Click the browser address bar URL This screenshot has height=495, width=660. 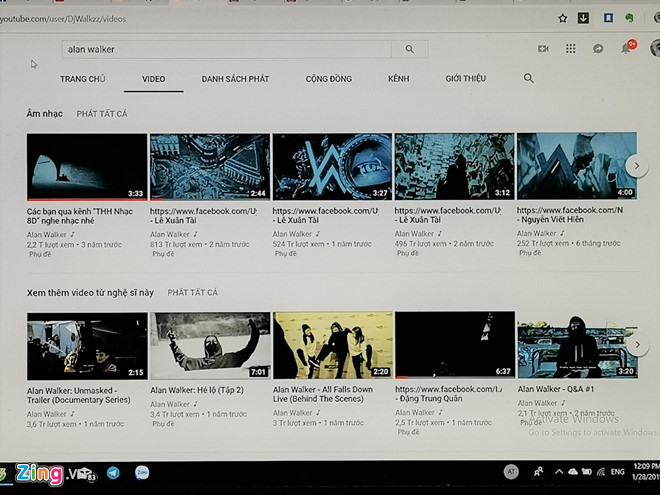pos(63,19)
